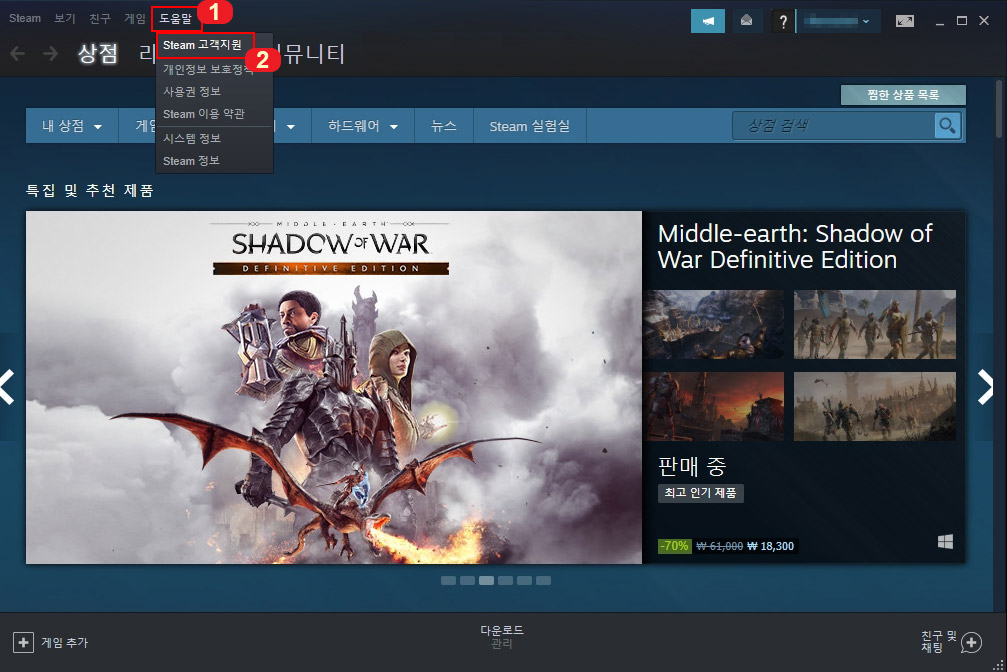Screen dimensions: 1007x672
Task: Open the 상점 main tab
Action: click(98, 53)
